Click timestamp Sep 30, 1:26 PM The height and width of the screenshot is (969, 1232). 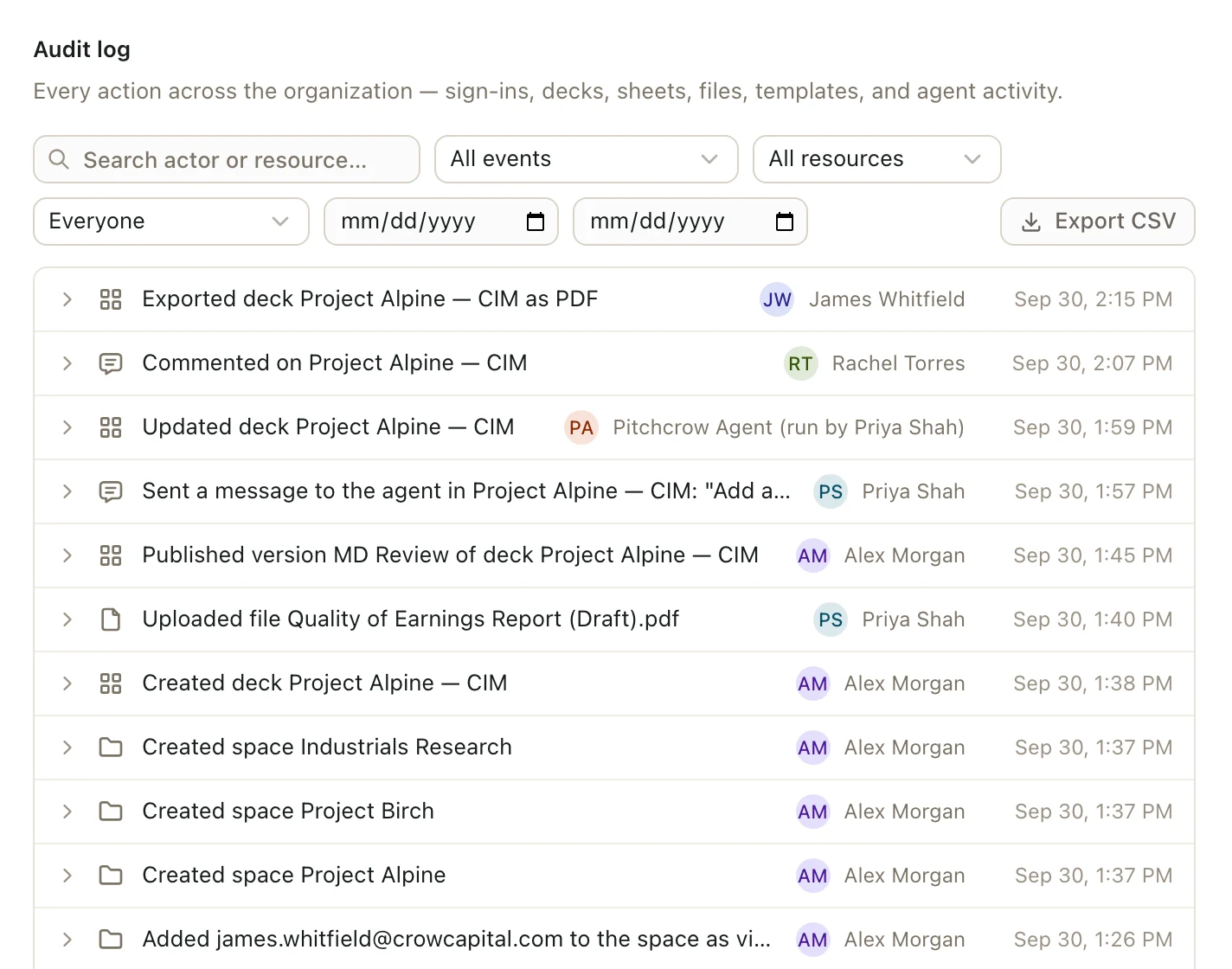click(x=1093, y=940)
